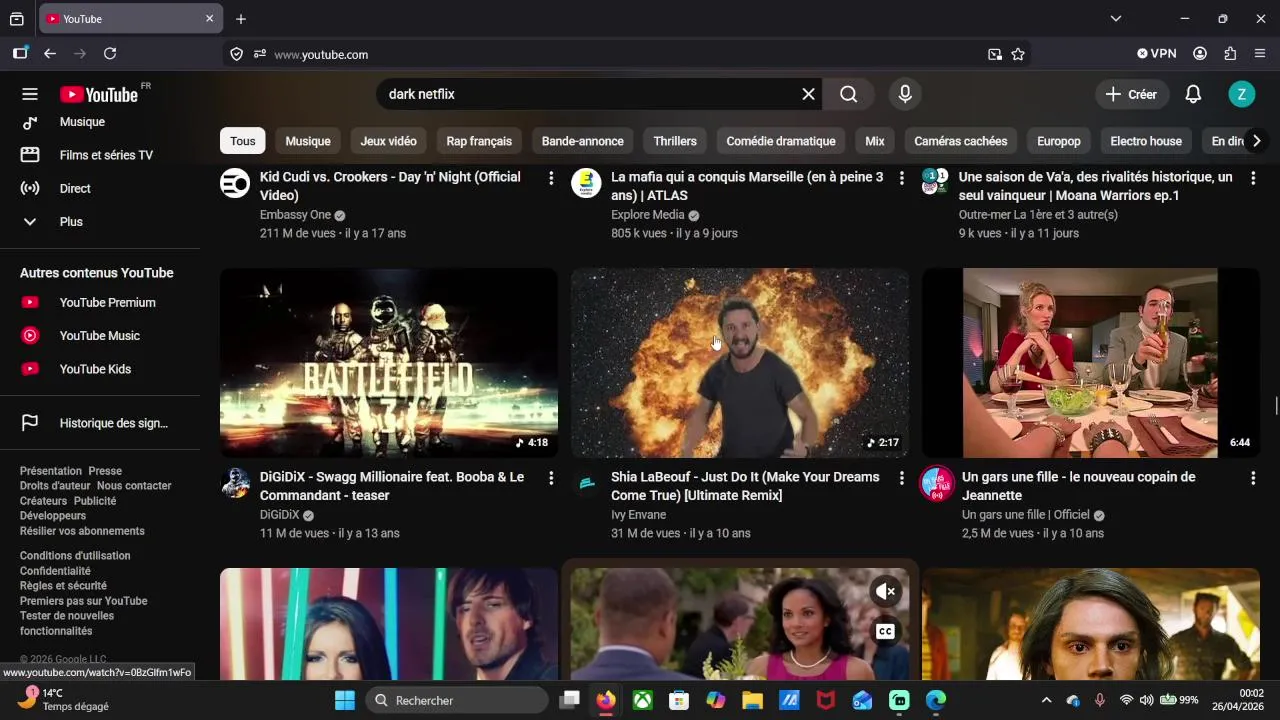Viewport: 1280px width, 720px height.
Task: Open new browser tab with plus button
Action: 241,19
